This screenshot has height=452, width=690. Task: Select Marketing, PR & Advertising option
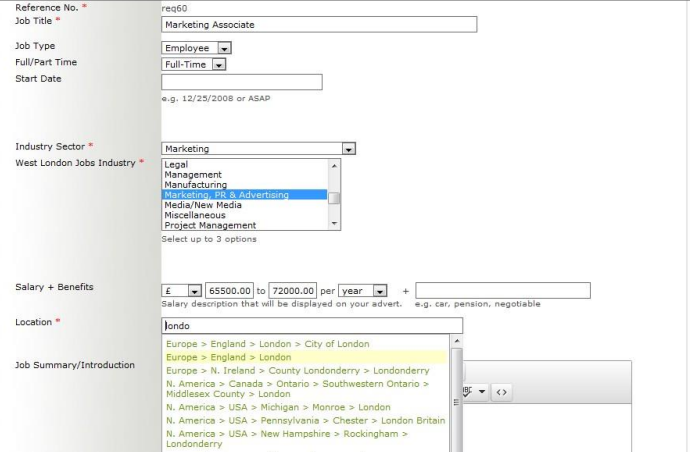245,195
